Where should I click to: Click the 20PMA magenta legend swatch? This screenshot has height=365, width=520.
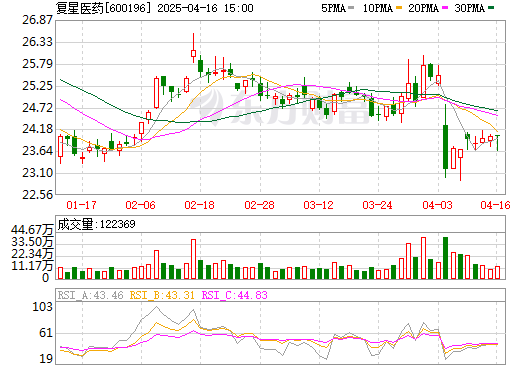point(445,8)
